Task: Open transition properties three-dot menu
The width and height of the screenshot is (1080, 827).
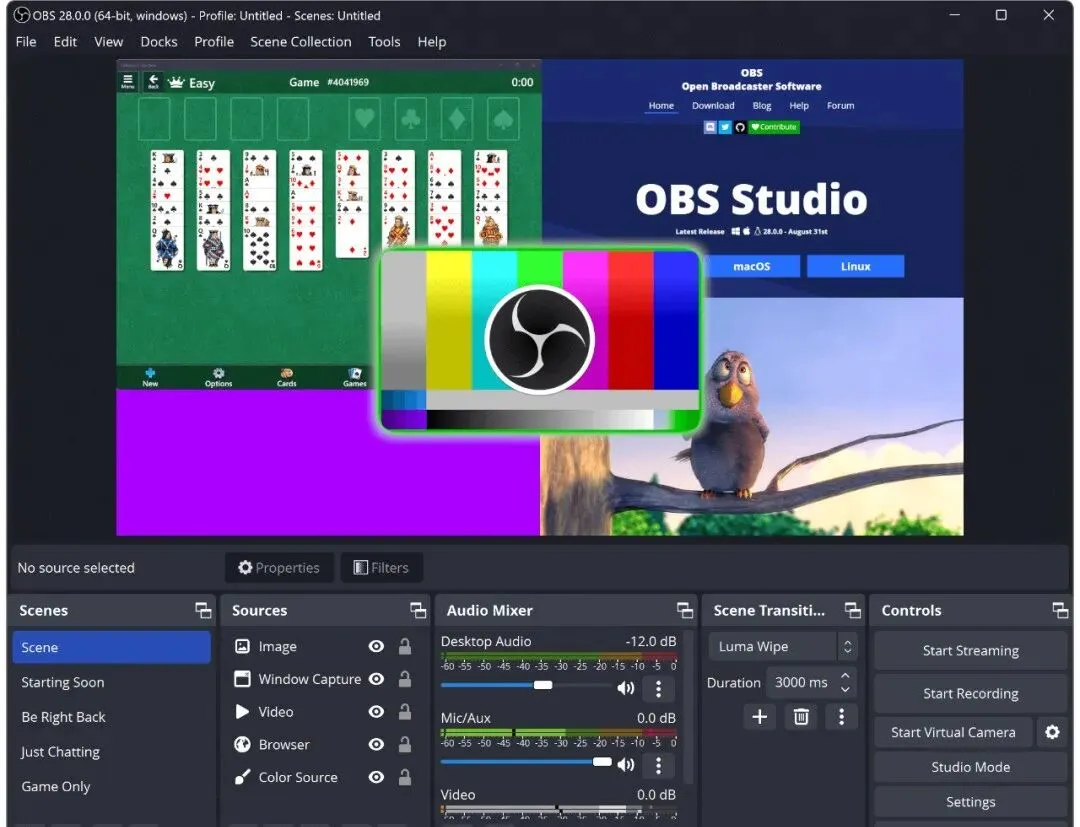Action: tap(841, 717)
